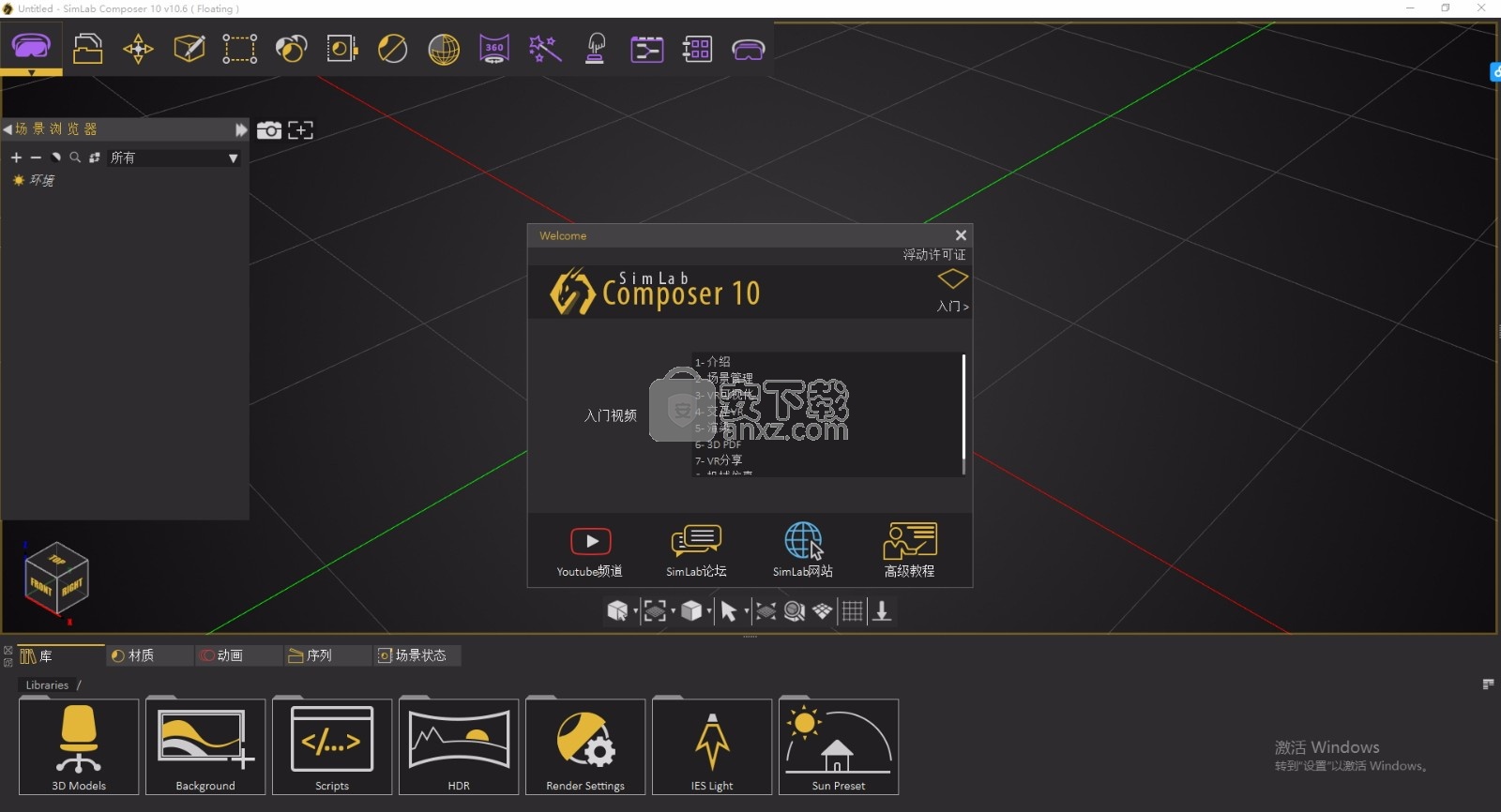Open dropdown arrow beside the pointer icon
This screenshot has width=1501, height=812.
coord(746,611)
